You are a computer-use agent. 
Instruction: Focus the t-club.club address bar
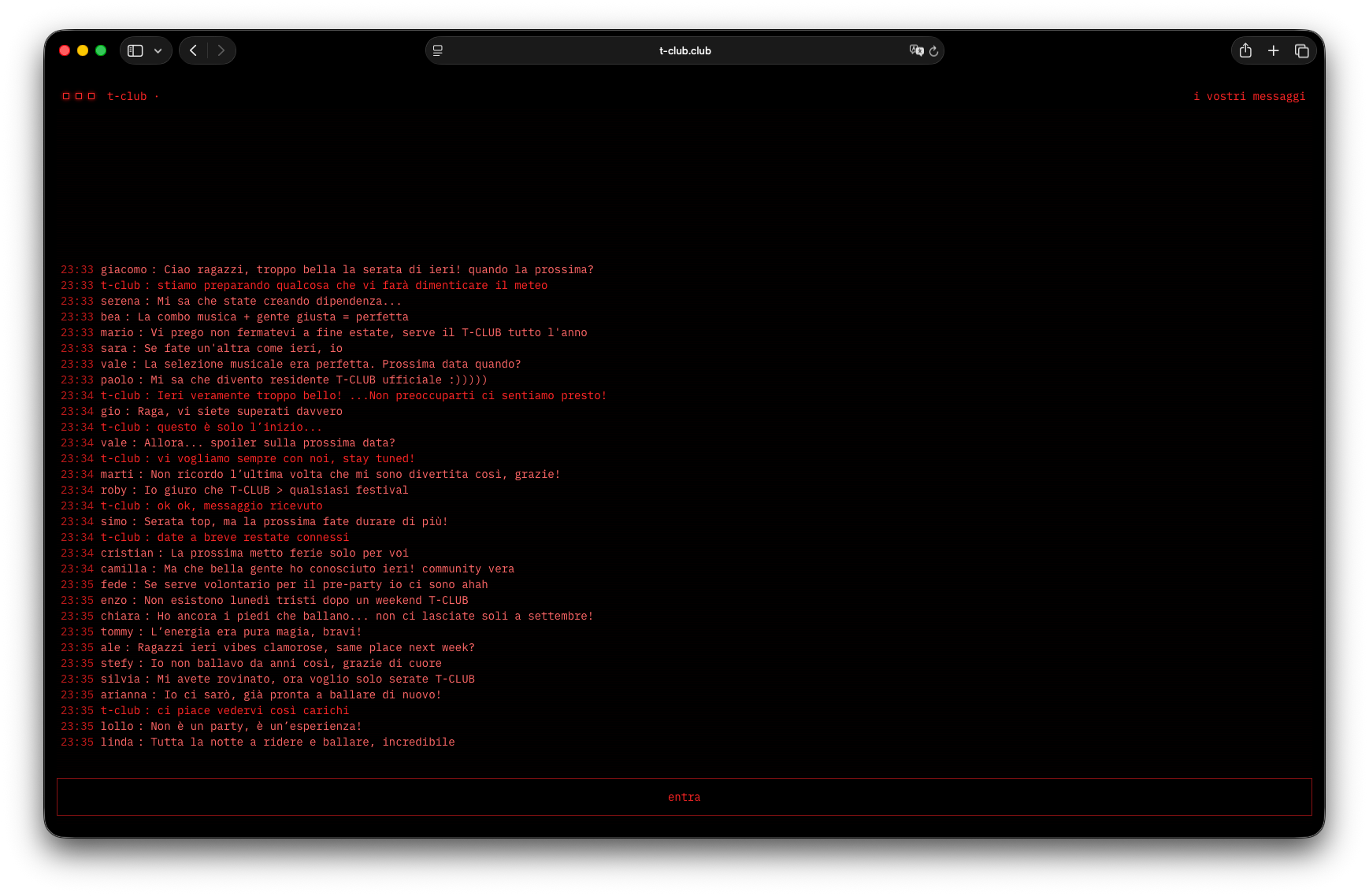(x=684, y=50)
